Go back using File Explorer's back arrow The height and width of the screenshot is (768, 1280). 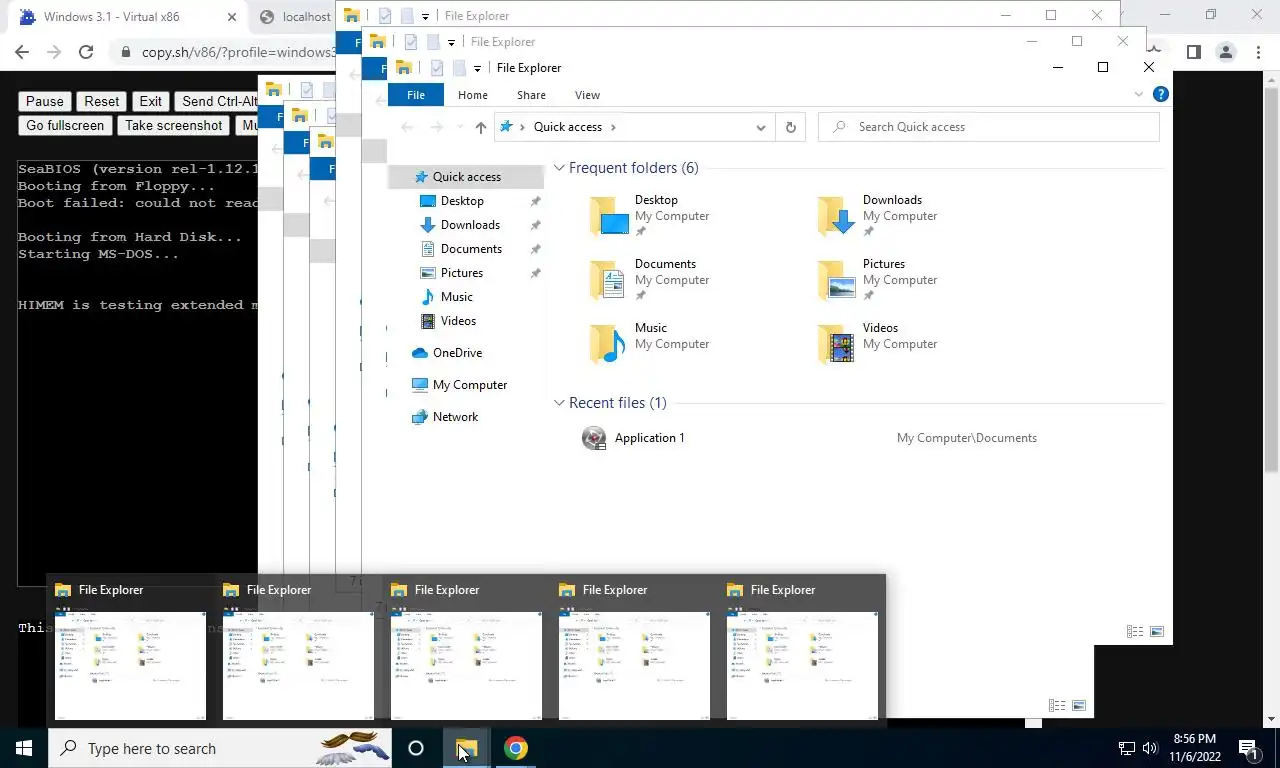406,127
